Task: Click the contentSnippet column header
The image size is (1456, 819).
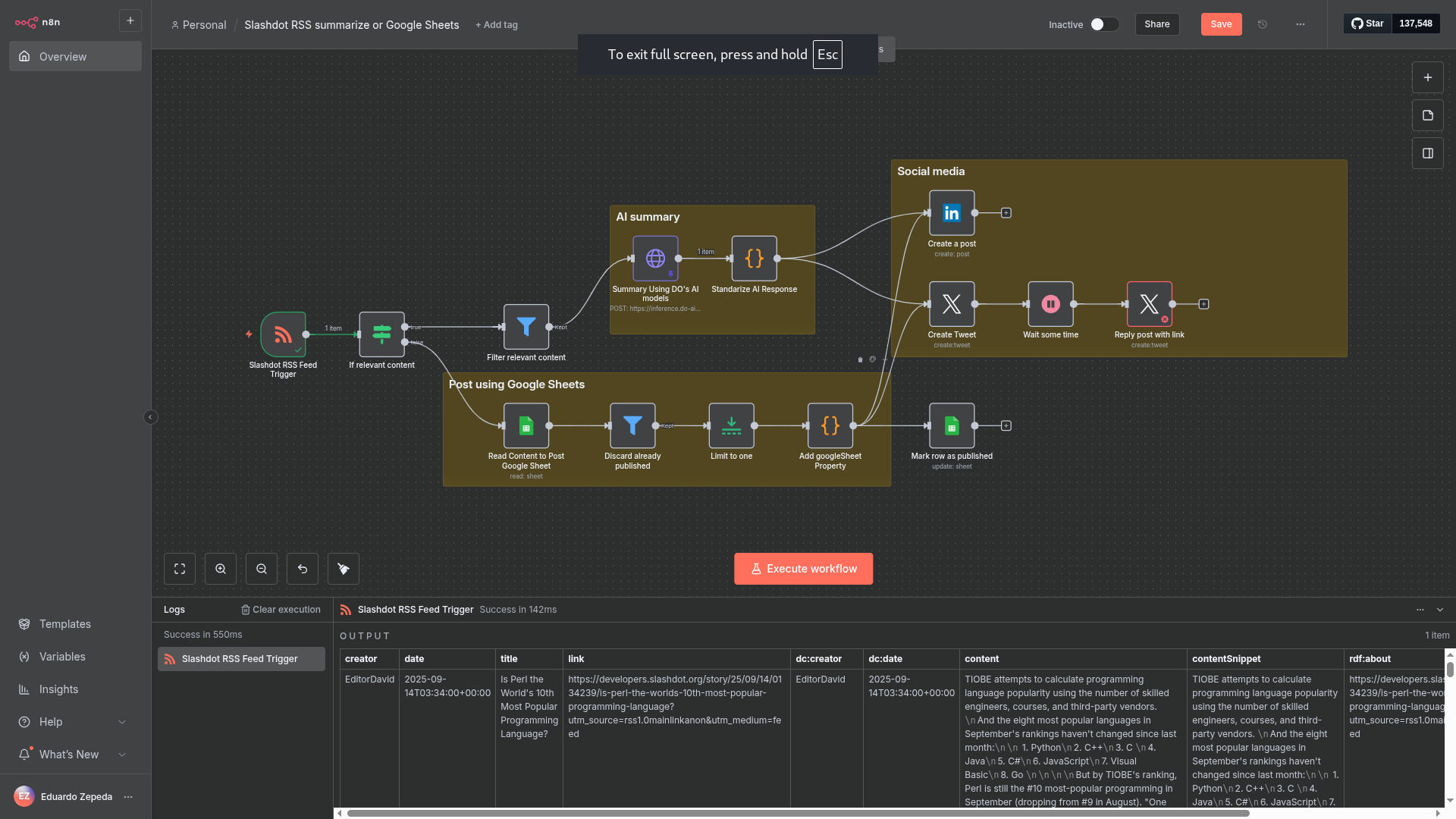Action: tap(1265, 659)
